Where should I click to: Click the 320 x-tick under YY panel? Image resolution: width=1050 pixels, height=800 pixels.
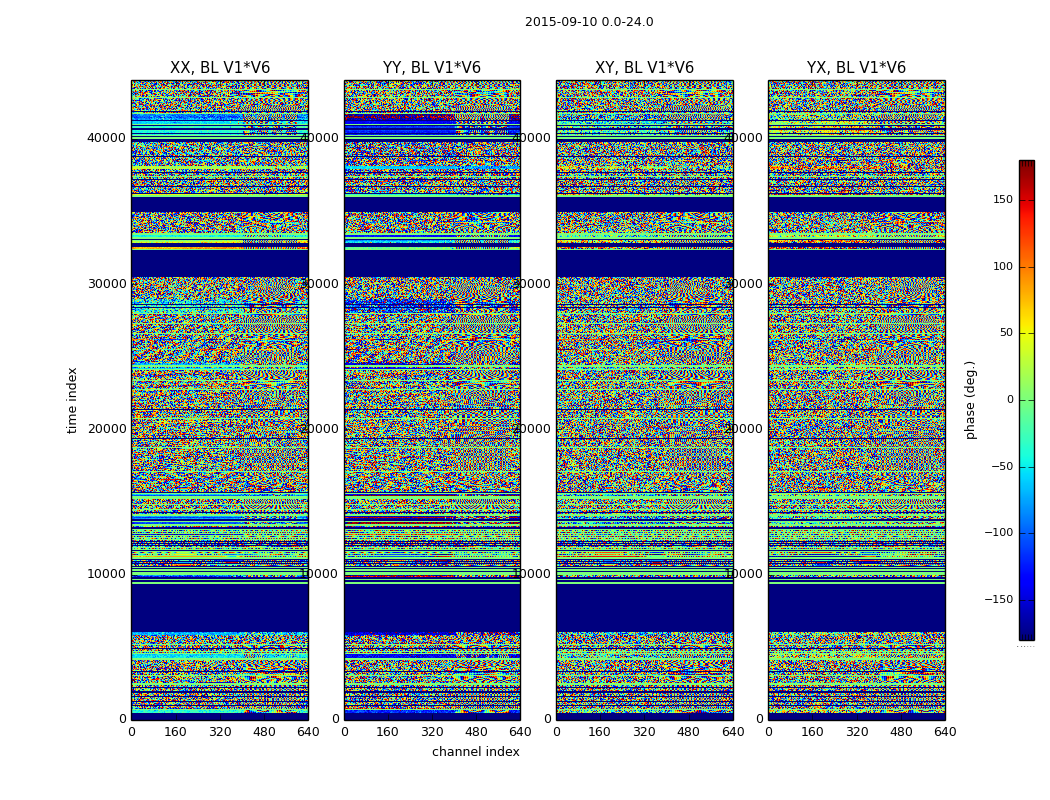(432, 732)
